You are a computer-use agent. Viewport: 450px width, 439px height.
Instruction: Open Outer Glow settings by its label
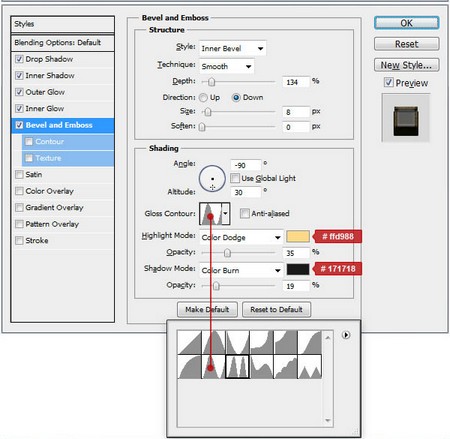click(x=45, y=92)
